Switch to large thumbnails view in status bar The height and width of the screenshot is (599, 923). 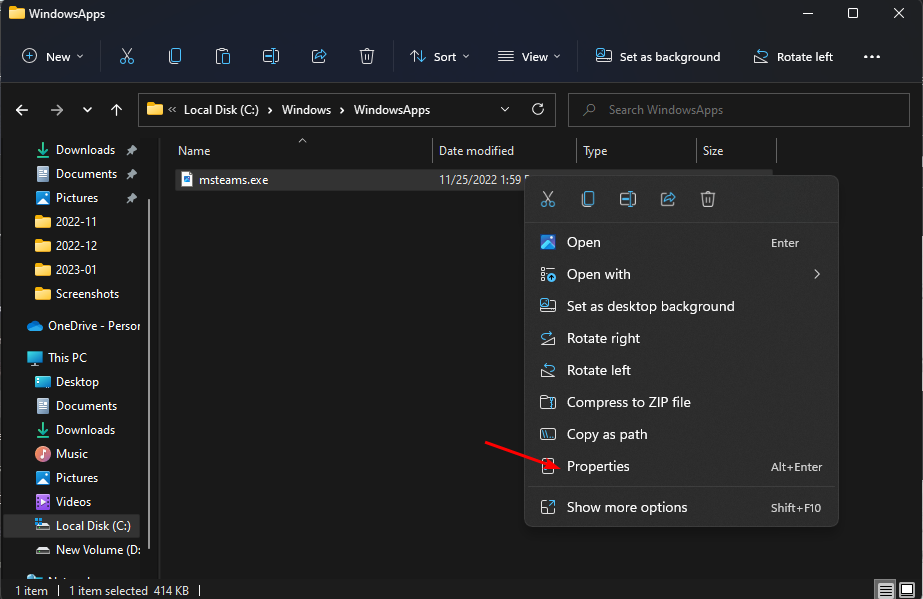907,589
